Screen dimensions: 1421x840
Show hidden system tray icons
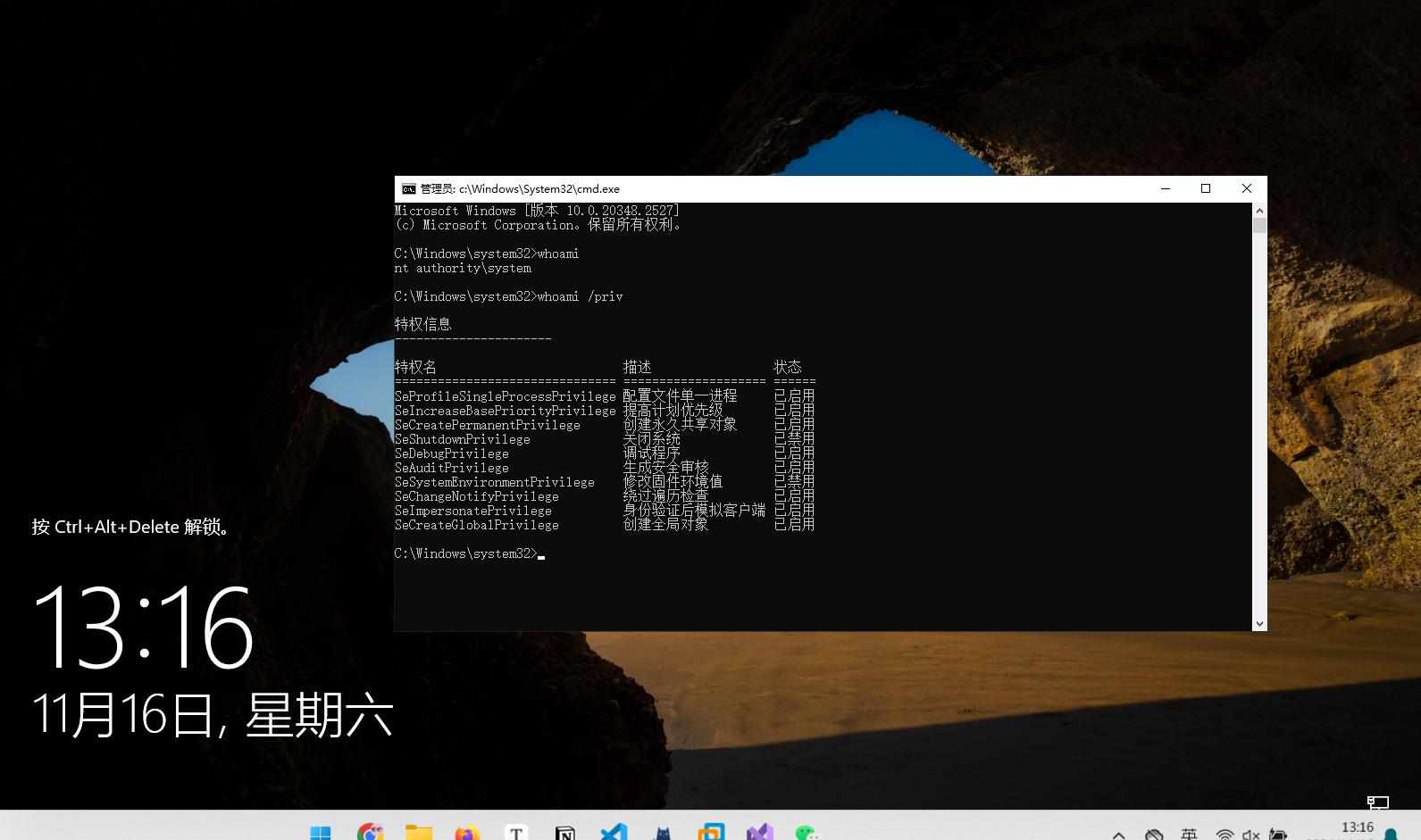tap(1119, 836)
